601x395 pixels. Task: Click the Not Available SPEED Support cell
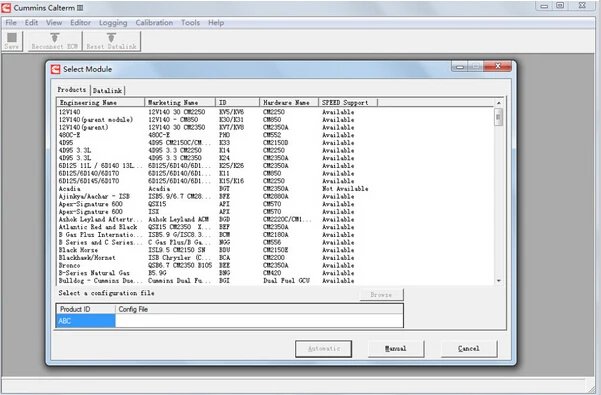[345, 189]
